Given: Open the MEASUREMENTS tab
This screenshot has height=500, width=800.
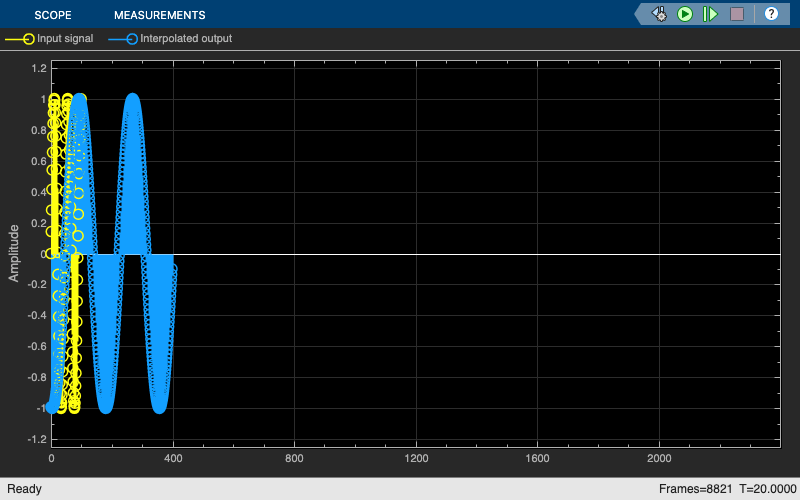Looking at the screenshot, I should tap(160, 15).
